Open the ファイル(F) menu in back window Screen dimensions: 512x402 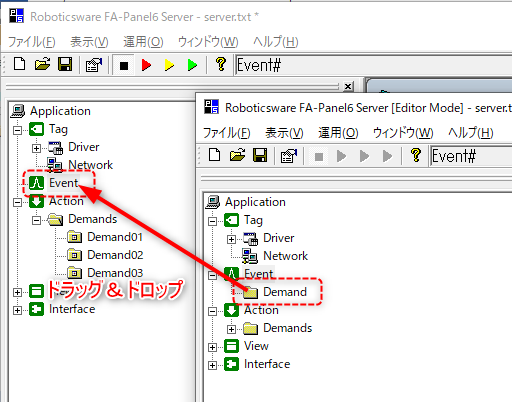(31, 42)
